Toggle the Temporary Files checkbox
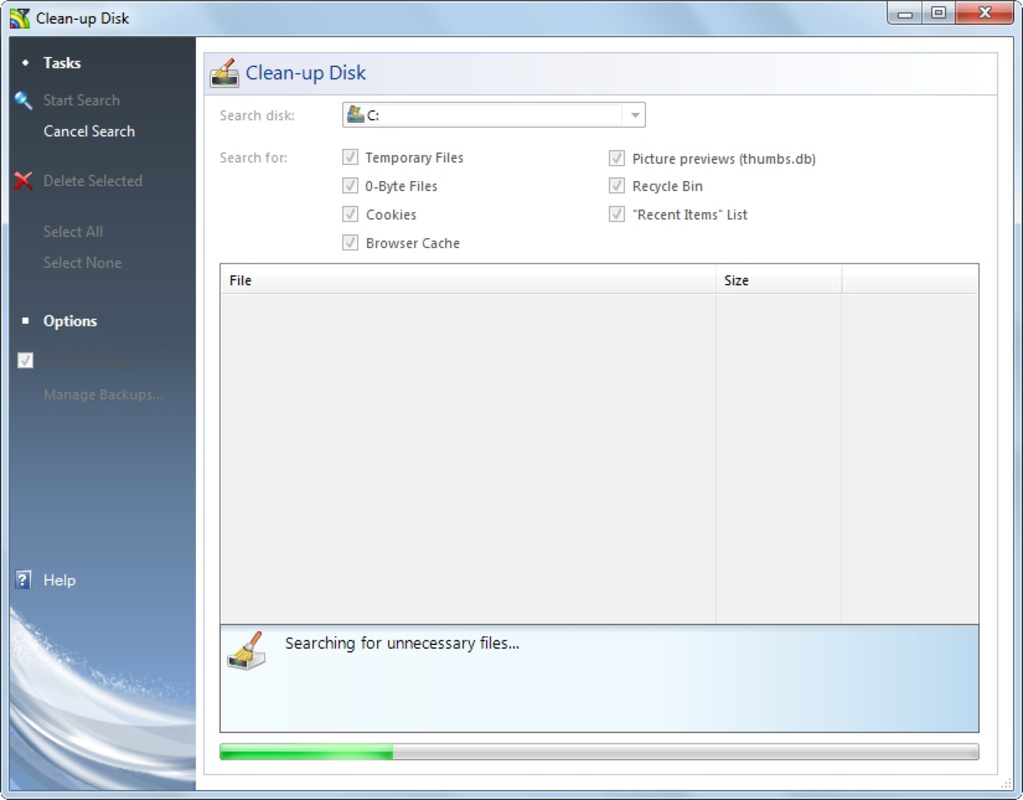Image resolution: width=1023 pixels, height=800 pixels. click(x=350, y=157)
